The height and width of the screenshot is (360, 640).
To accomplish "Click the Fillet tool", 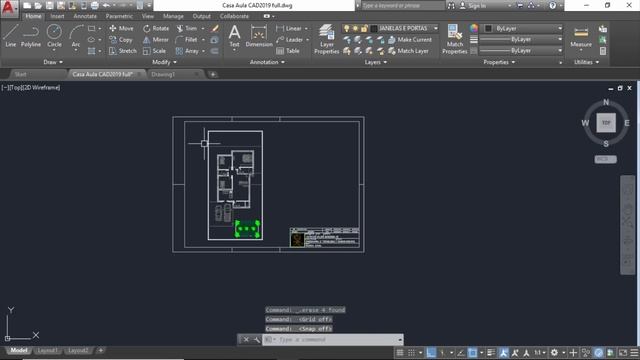I will click(x=187, y=40).
